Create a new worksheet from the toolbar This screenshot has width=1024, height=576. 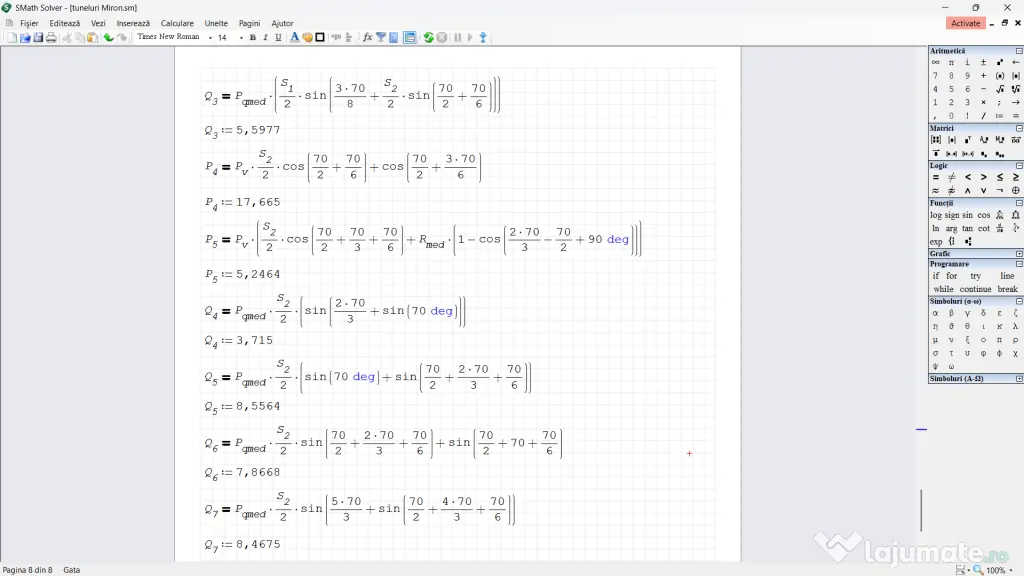[12, 38]
